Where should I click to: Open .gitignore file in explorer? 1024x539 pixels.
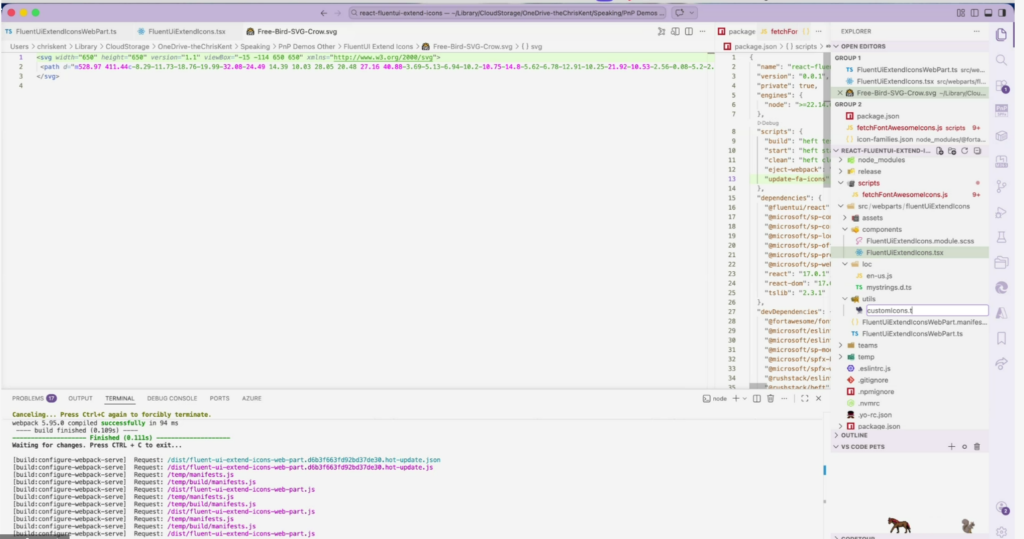tap(872, 380)
